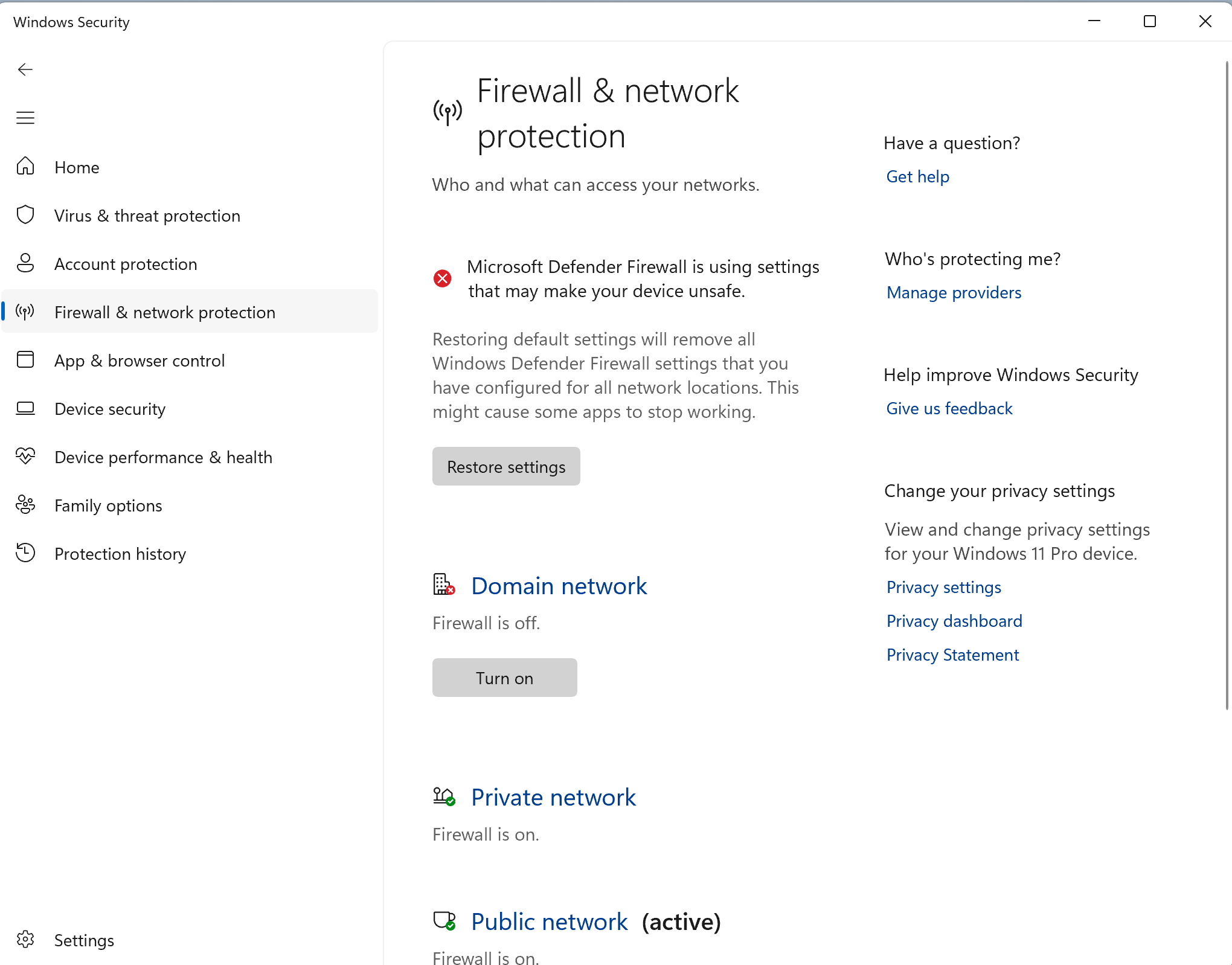
Task: Click the vertical scrollbar on right edge
Action: pyautogui.click(x=1227, y=386)
